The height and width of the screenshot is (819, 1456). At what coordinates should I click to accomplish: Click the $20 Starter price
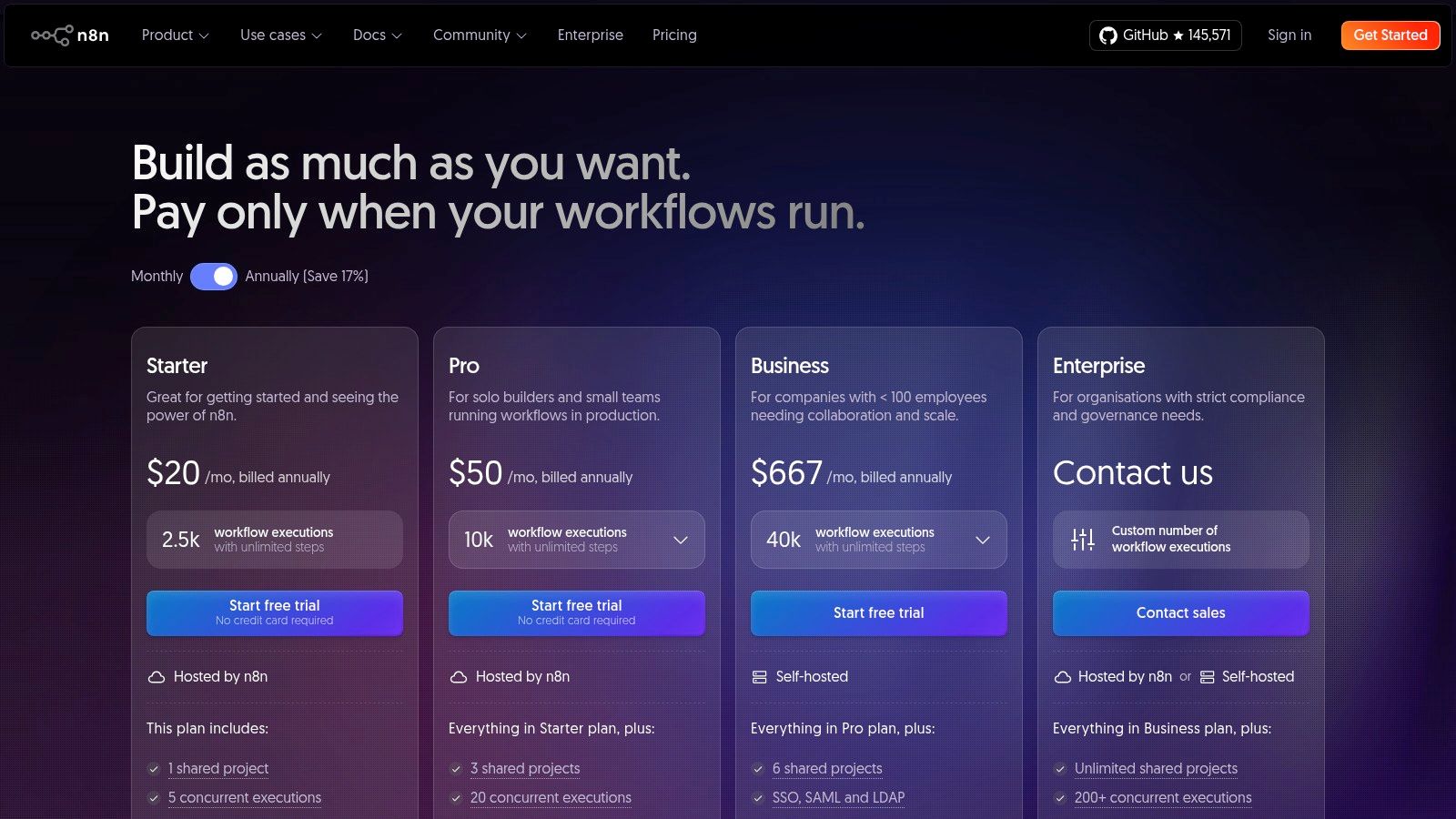173,473
